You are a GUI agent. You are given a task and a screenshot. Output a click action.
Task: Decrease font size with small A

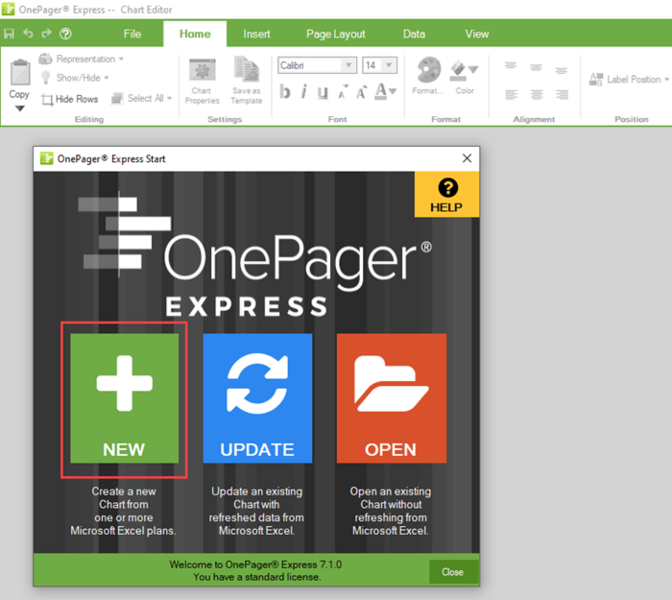click(342, 92)
